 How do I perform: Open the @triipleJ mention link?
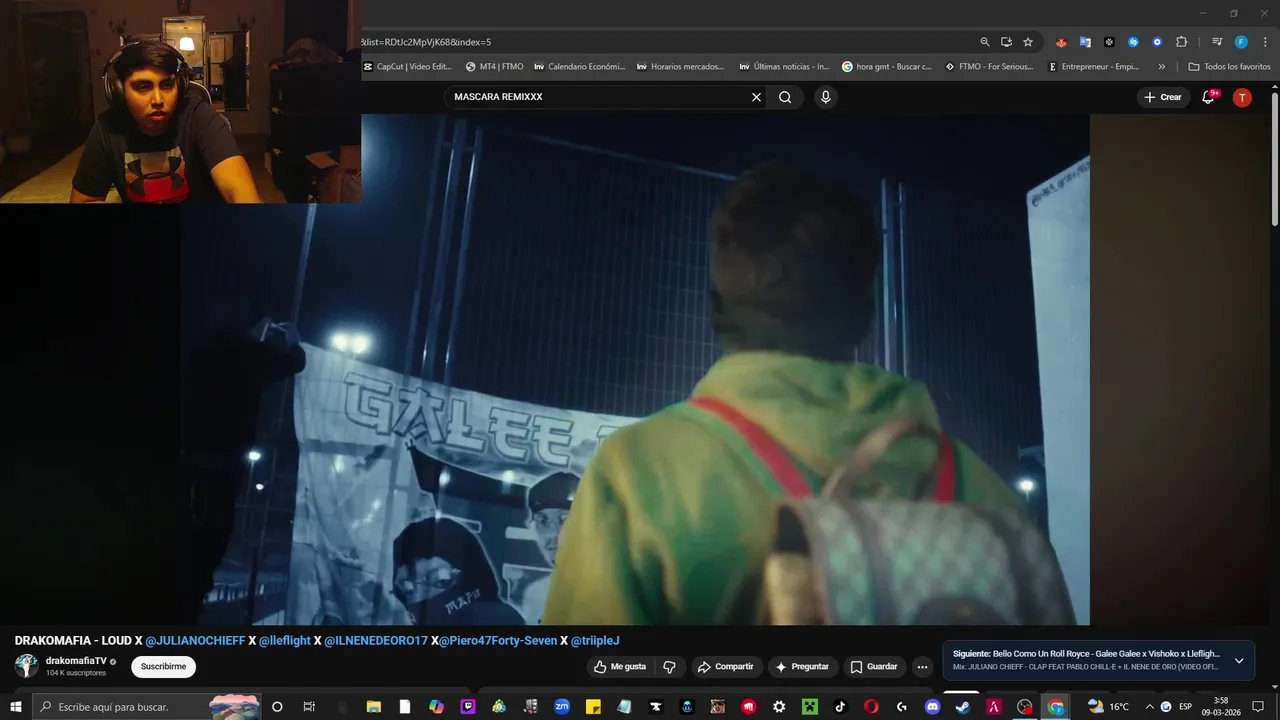595,640
